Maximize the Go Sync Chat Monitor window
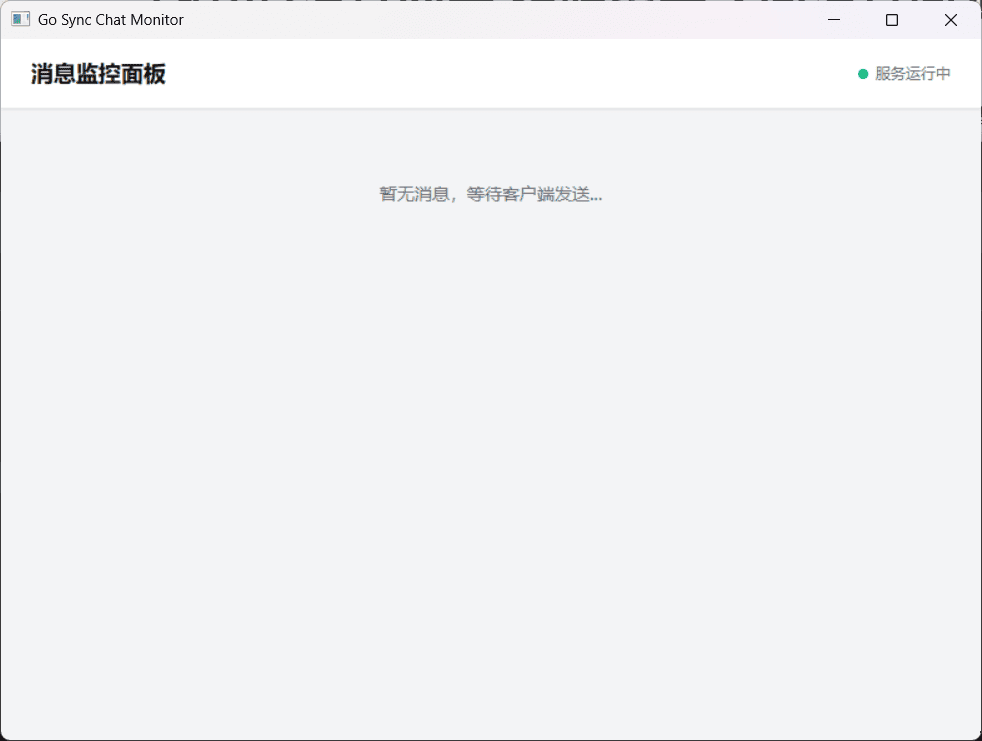This screenshot has height=741, width=982. (892, 20)
